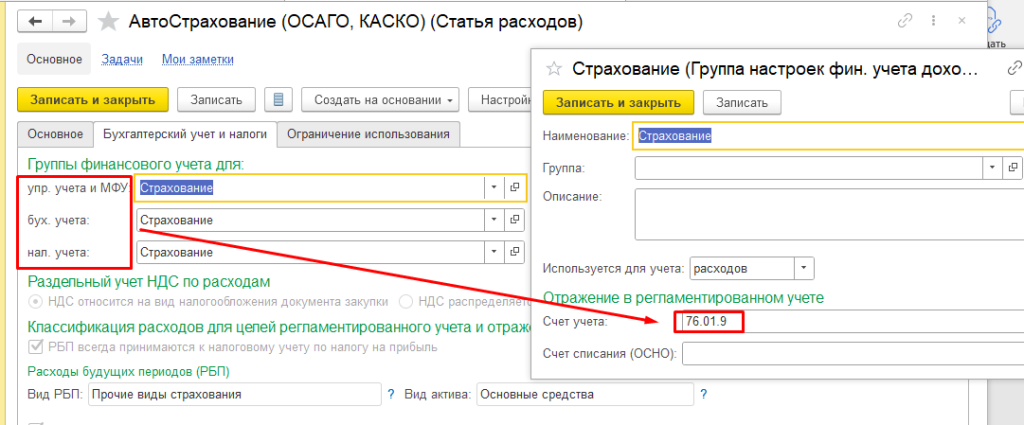Image resolution: width=1024 pixels, height=425 pixels.
Task: Click Записать и закрыть in Страхование dialog
Action: click(x=617, y=102)
